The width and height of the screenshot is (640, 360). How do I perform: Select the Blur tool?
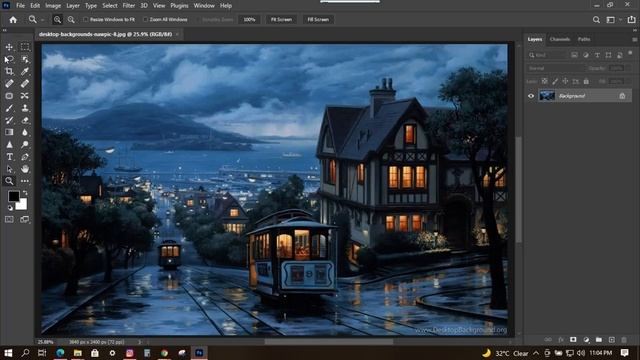[x=25, y=132]
